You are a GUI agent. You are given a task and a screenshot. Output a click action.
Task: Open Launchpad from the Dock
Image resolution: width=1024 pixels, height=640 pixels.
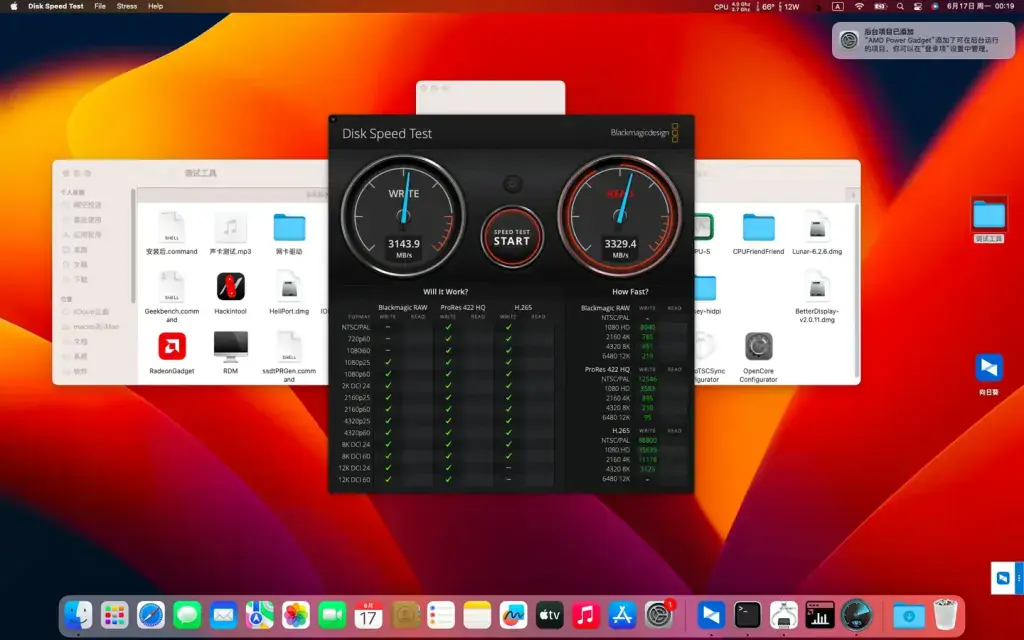pyautogui.click(x=114, y=615)
